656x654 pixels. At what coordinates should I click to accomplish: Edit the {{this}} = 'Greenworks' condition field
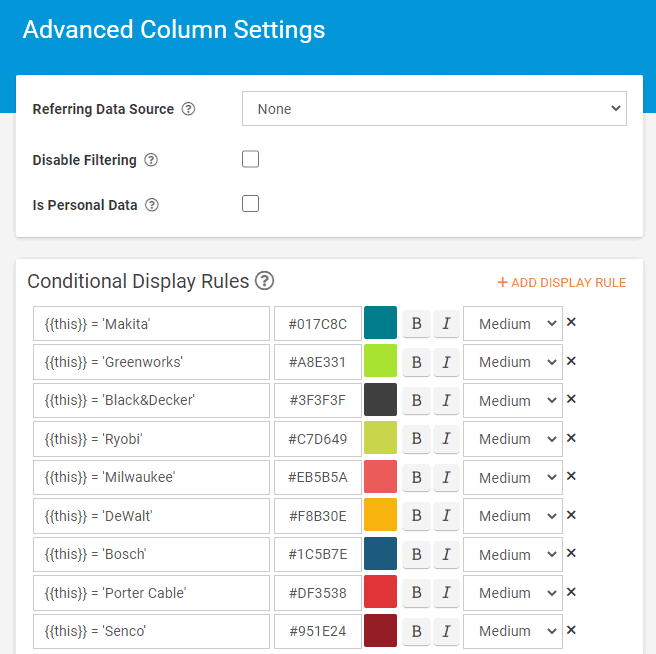click(x=151, y=362)
